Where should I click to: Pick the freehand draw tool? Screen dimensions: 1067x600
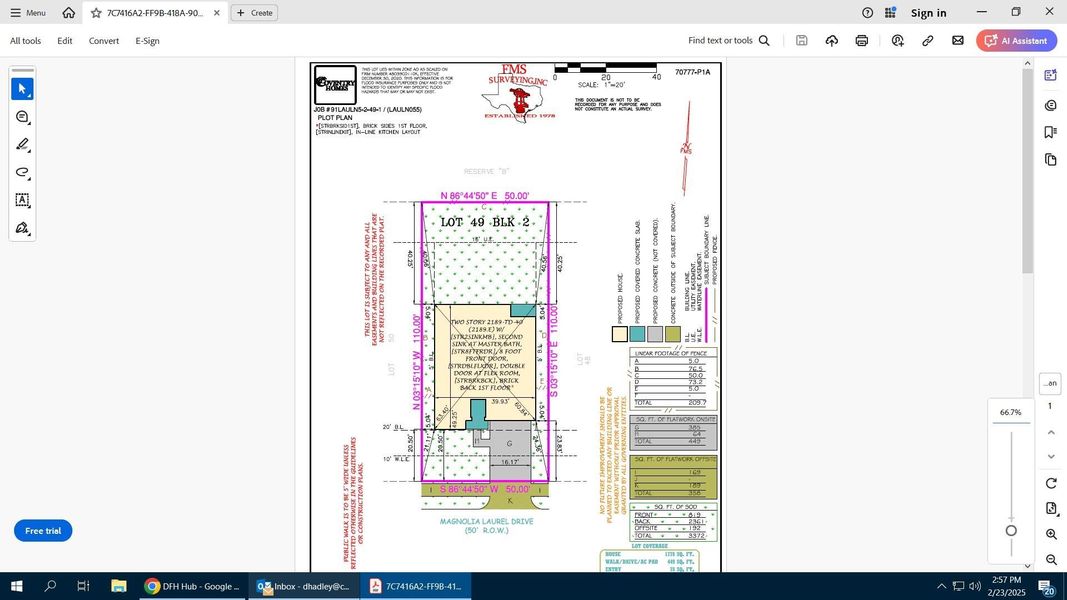(x=22, y=172)
